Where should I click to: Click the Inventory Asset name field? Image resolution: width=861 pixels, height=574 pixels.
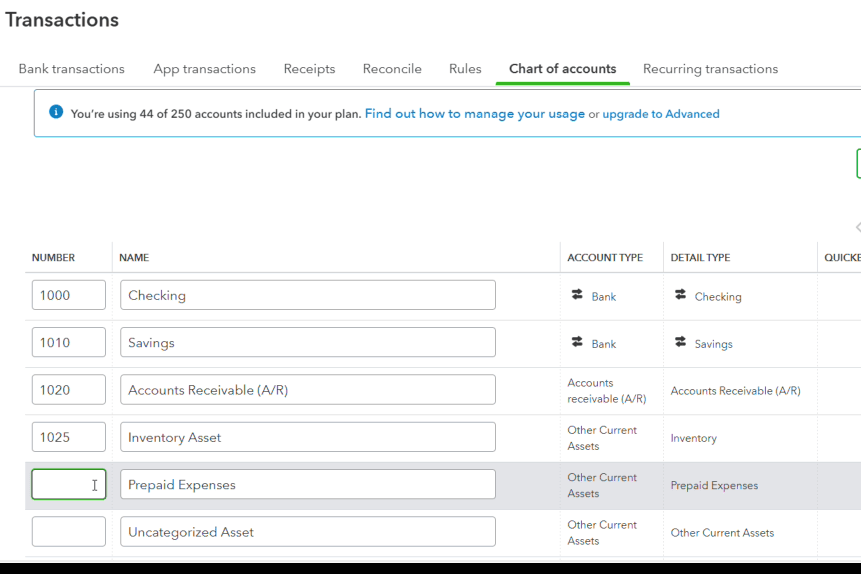coord(308,437)
